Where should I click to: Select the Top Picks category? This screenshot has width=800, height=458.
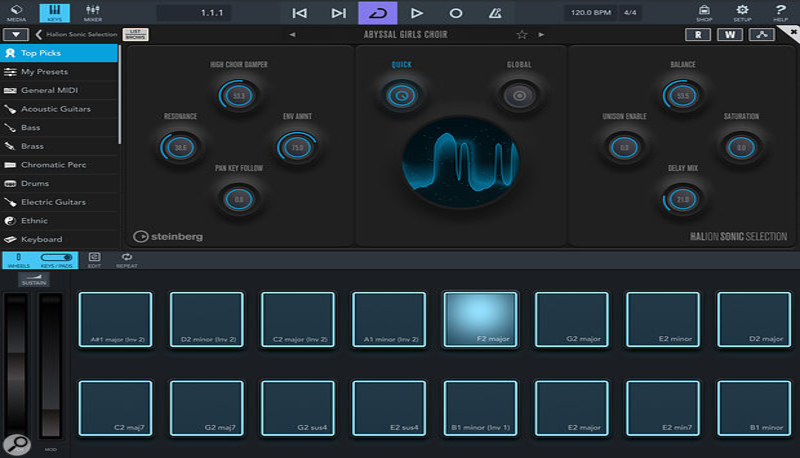(59, 53)
